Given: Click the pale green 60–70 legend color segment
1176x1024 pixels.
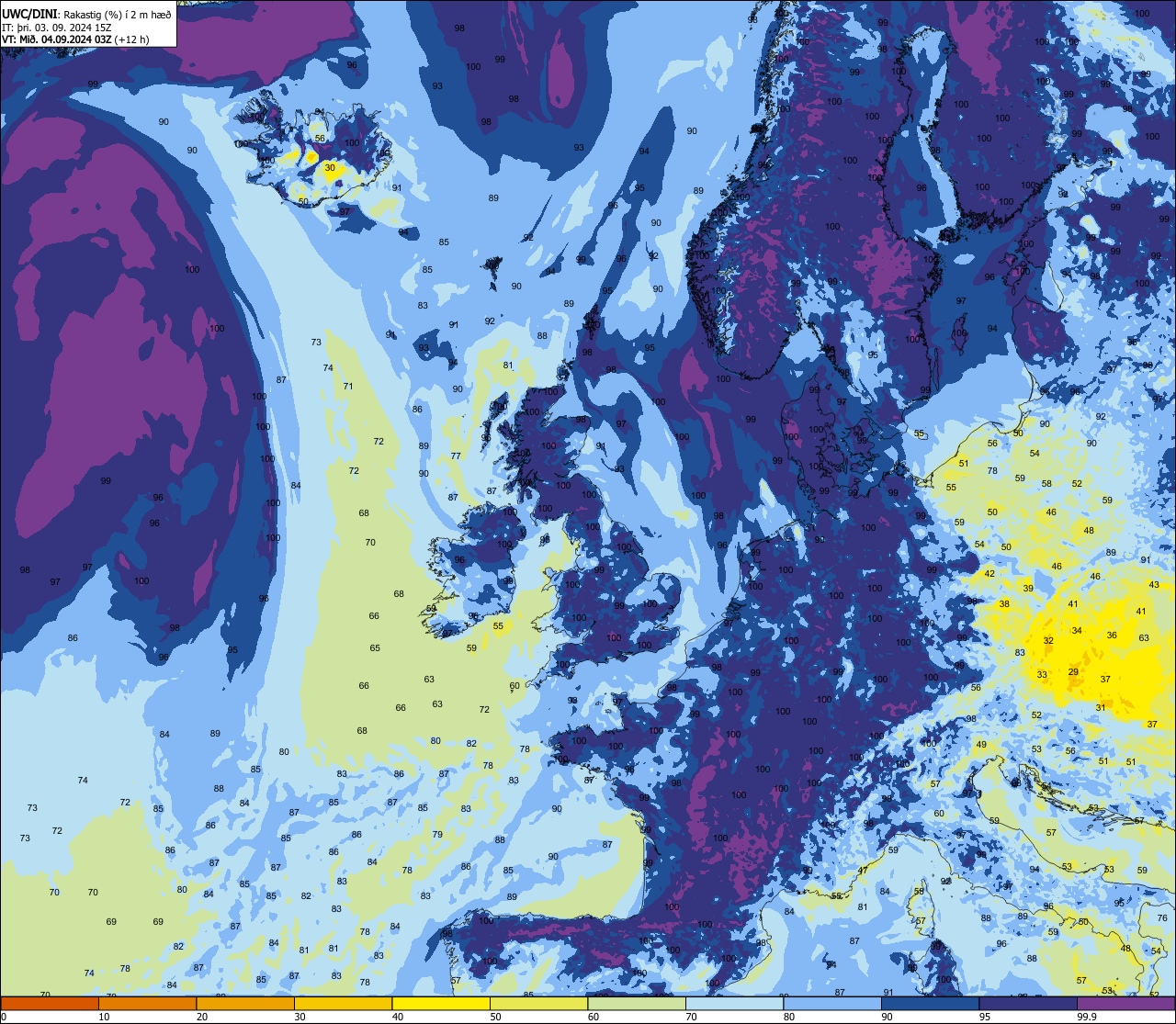Looking at the screenshot, I should point(637,1003).
